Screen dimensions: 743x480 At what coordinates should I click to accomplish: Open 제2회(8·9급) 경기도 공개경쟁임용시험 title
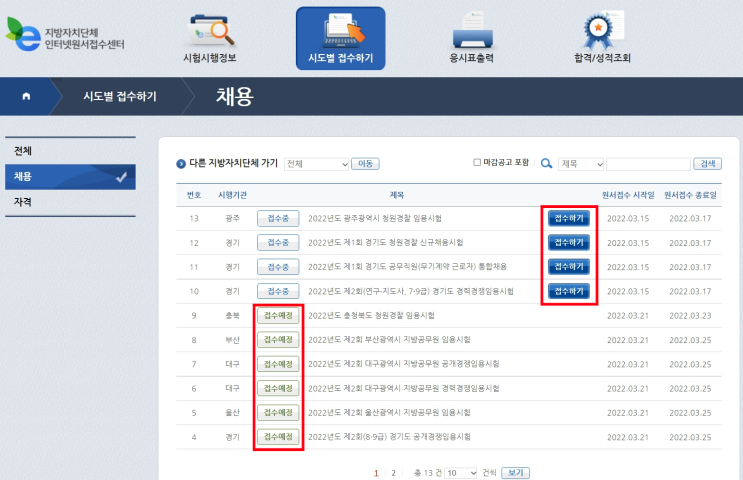point(390,437)
